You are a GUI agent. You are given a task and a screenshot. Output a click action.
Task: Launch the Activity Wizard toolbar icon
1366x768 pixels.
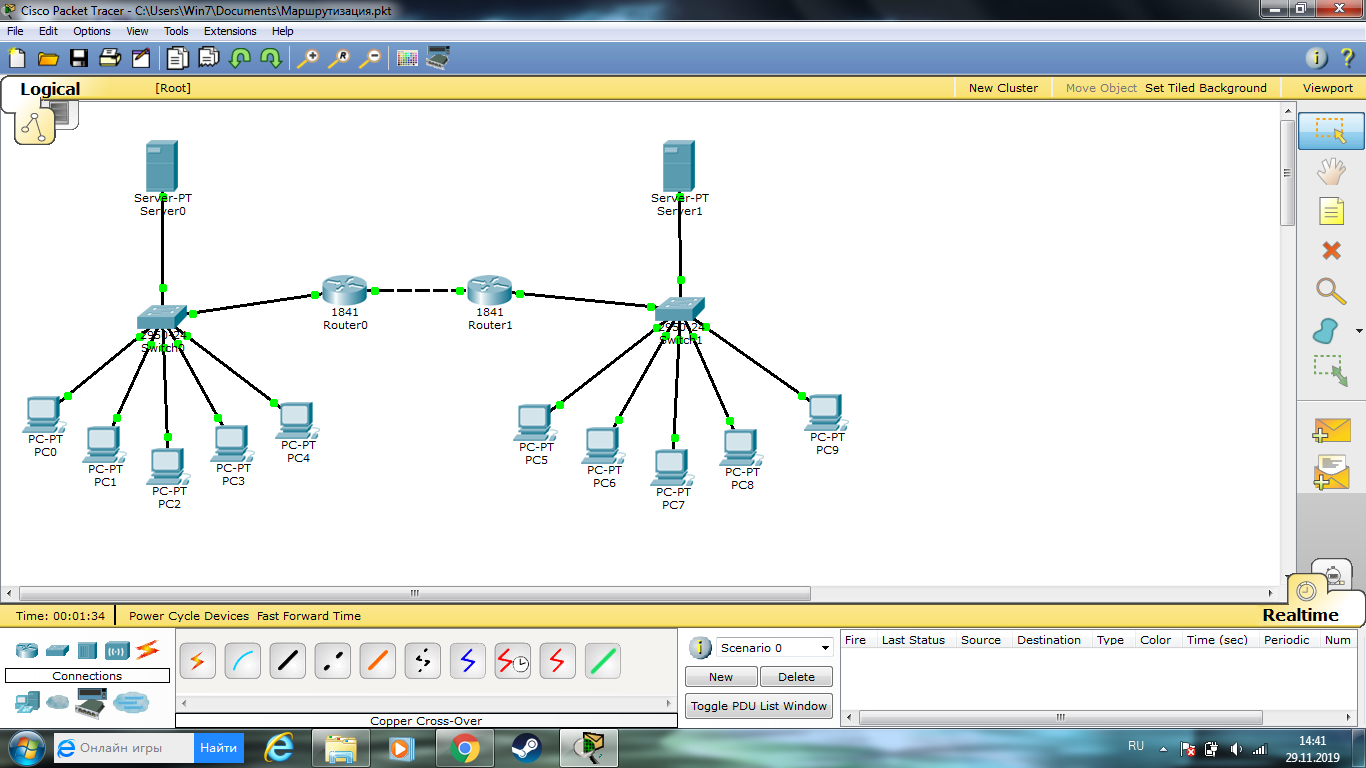[x=140, y=58]
